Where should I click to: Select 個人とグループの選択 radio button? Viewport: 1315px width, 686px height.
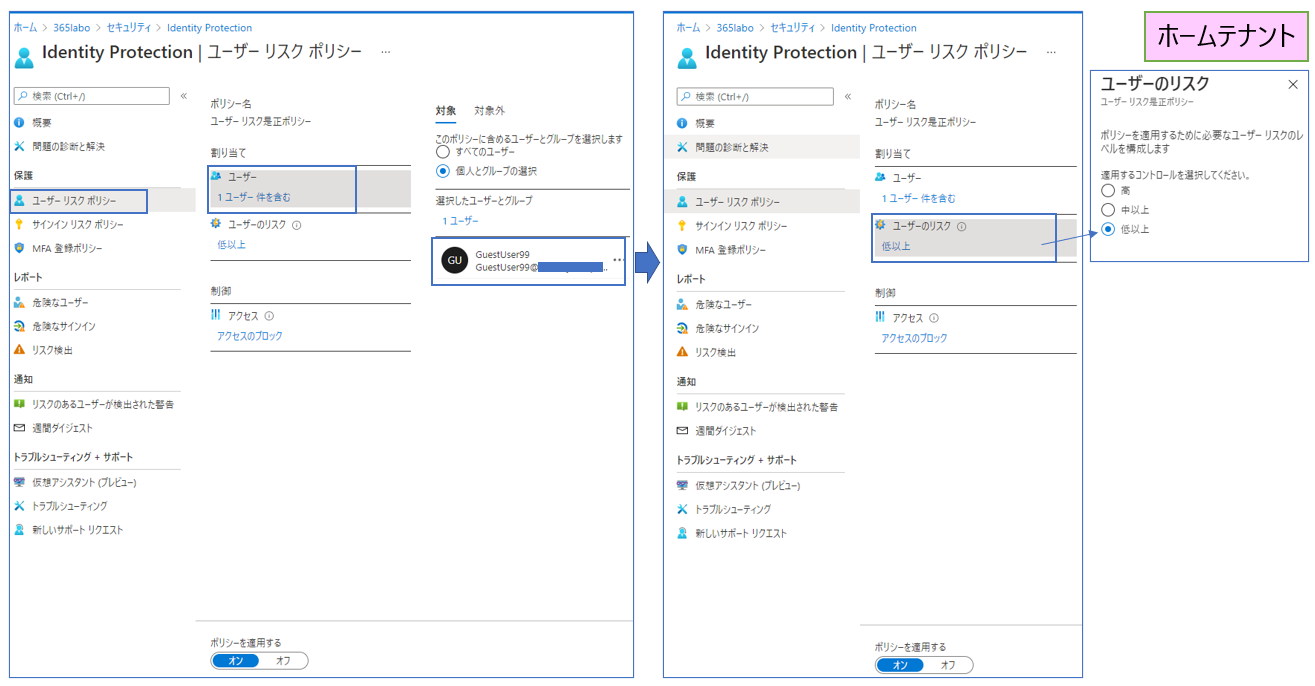click(x=443, y=170)
